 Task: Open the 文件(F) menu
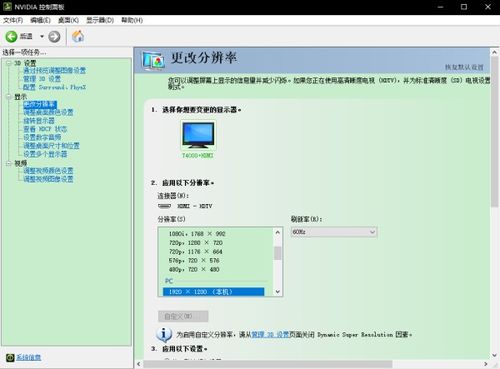(13, 20)
